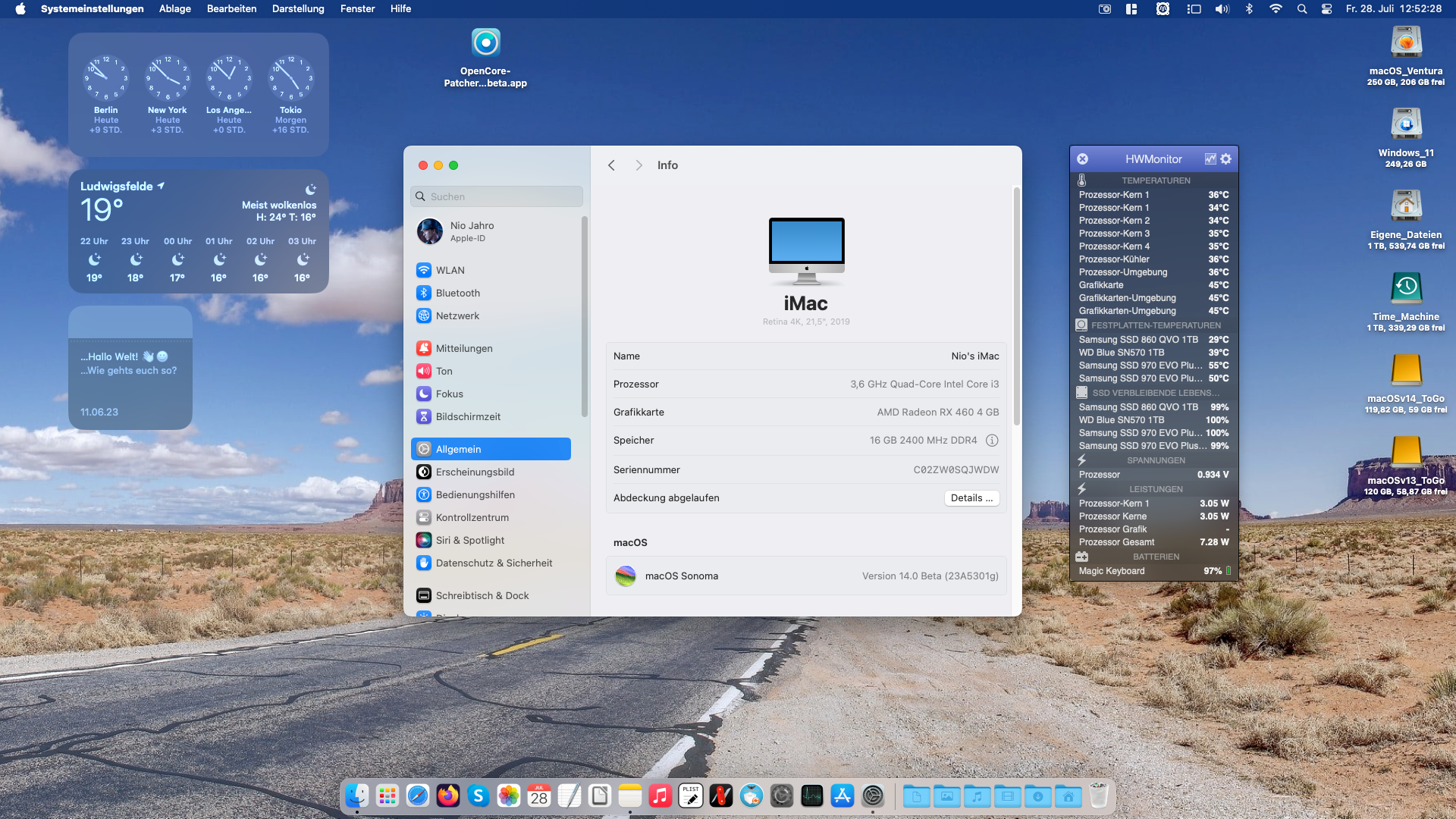Toggle Bluetooth menu bar status icon

point(1249,9)
